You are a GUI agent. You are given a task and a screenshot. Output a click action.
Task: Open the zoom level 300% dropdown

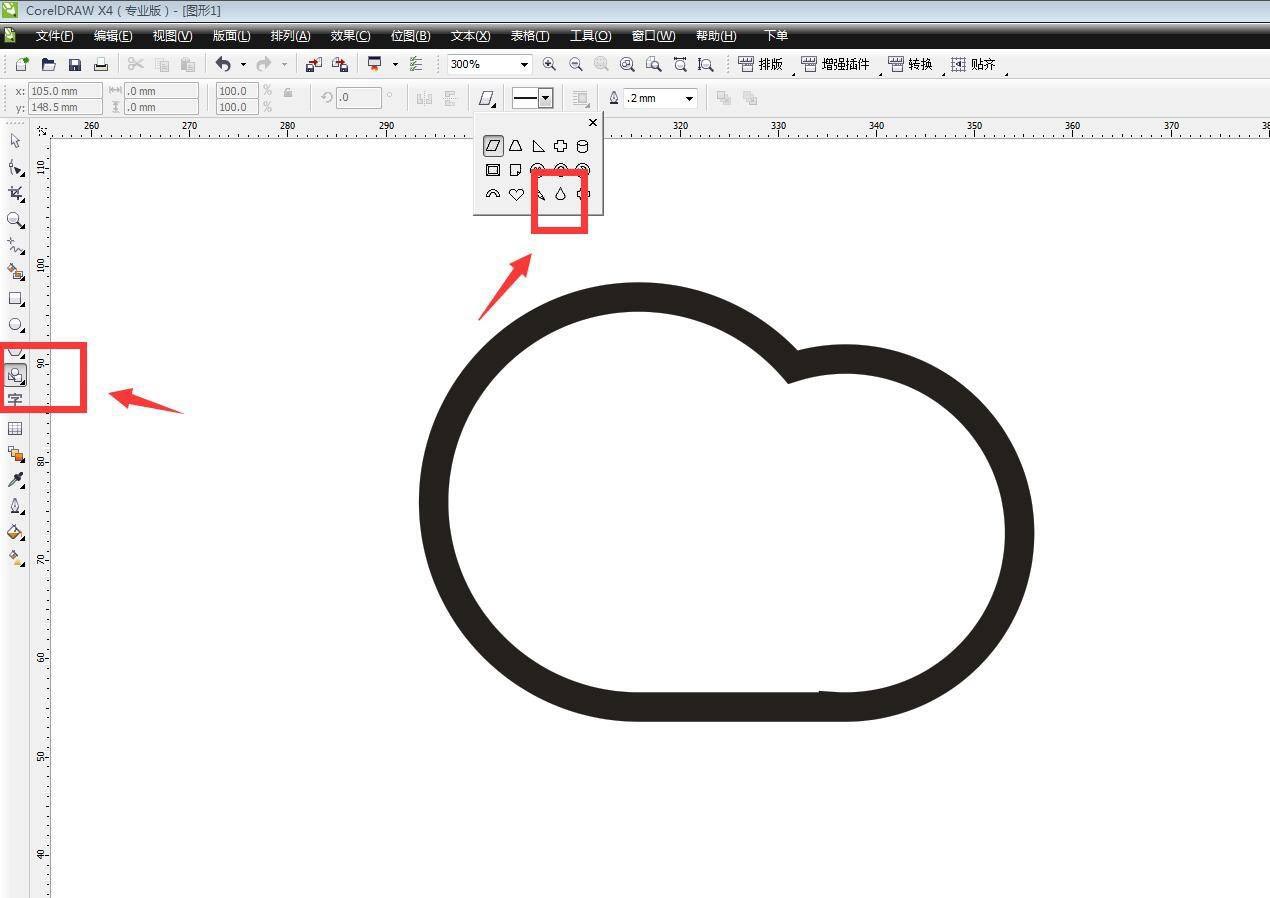coord(523,64)
